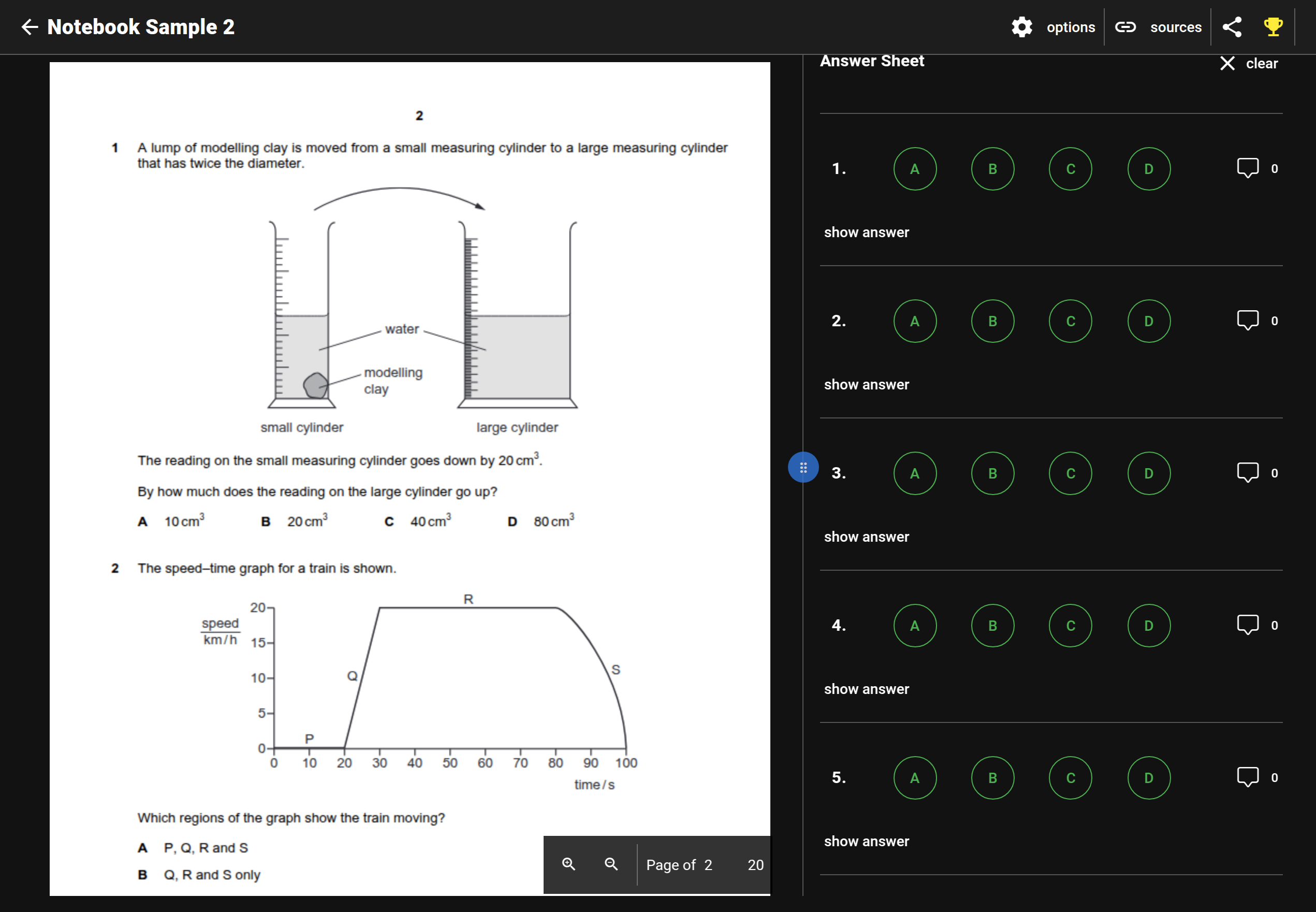Click the X clear icon on Answer Sheet
1316x912 pixels.
click(1227, 63)
